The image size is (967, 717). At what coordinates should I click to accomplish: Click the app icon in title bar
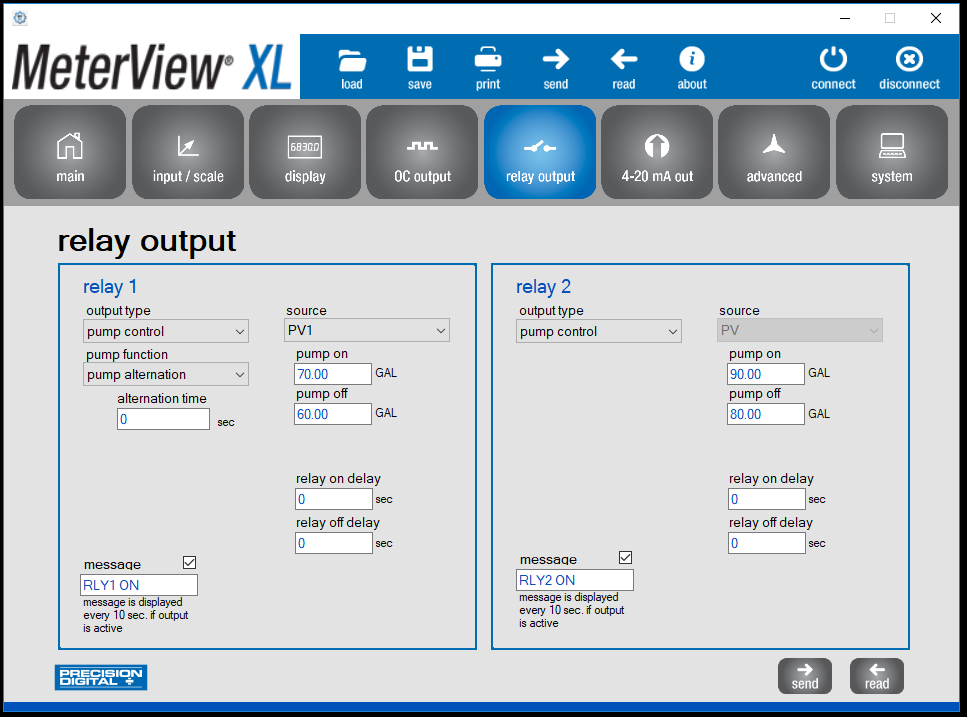pyautogui.click(x=20, y=18)
